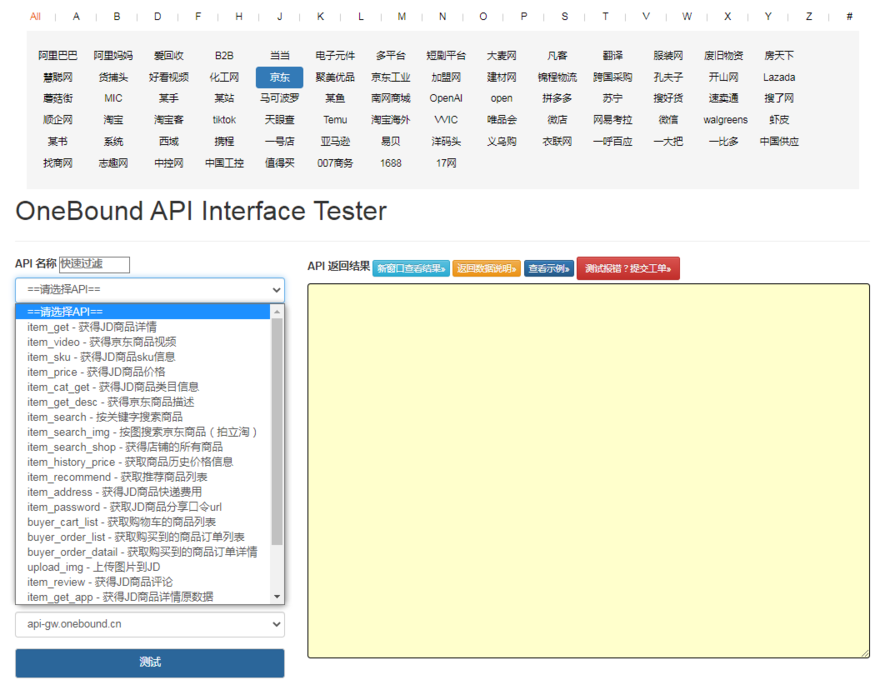
Task: Select the 'All' alphabet filter
Action: 35,17
